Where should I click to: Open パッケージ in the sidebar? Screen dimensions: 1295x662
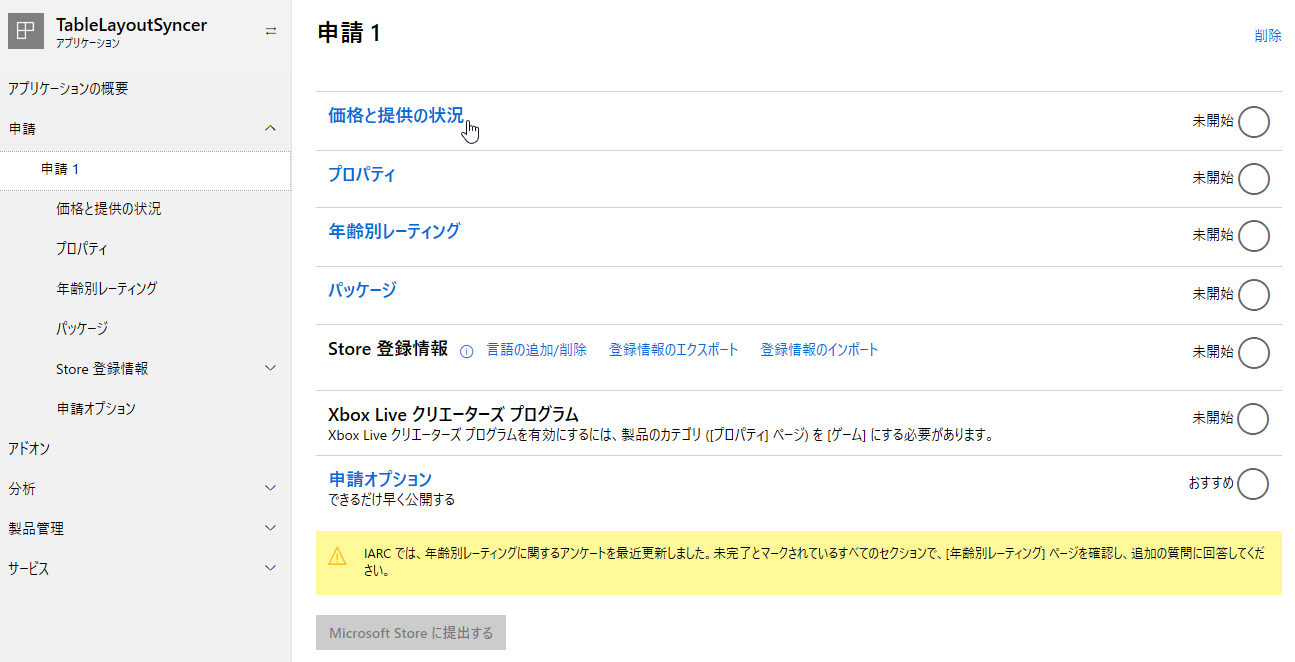(82, 328)
